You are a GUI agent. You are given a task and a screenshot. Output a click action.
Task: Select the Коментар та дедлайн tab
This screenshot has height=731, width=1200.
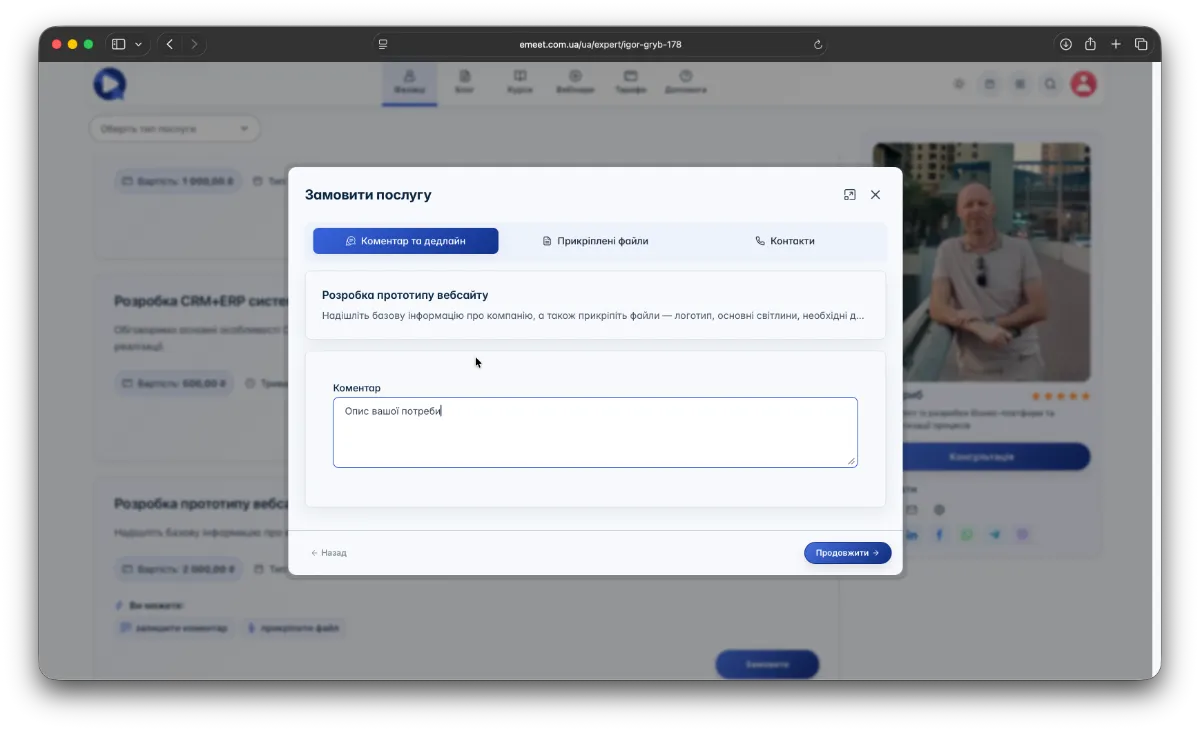pos(405,241)
